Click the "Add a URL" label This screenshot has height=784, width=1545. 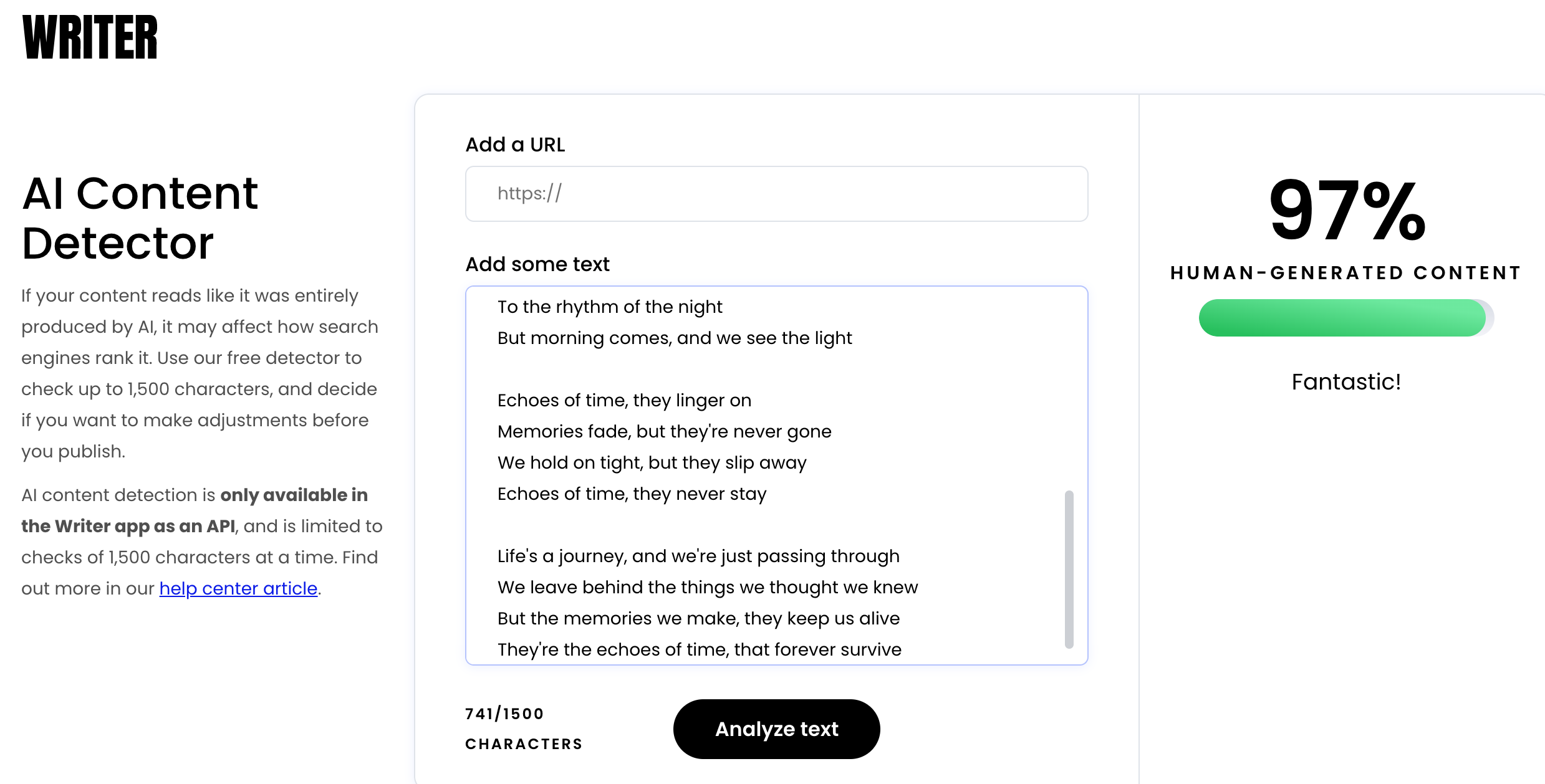[x=515, y=145]
